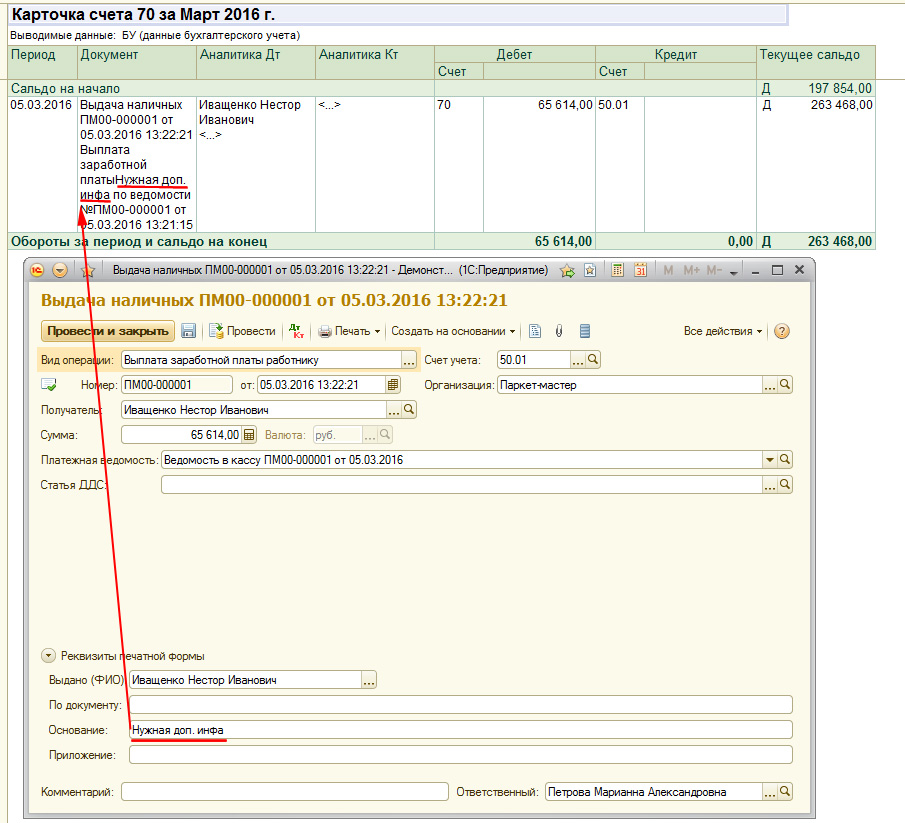Screen dimensions: 905x823
Task: Click the Провести и закрыть button
Action: click(108, 331)
